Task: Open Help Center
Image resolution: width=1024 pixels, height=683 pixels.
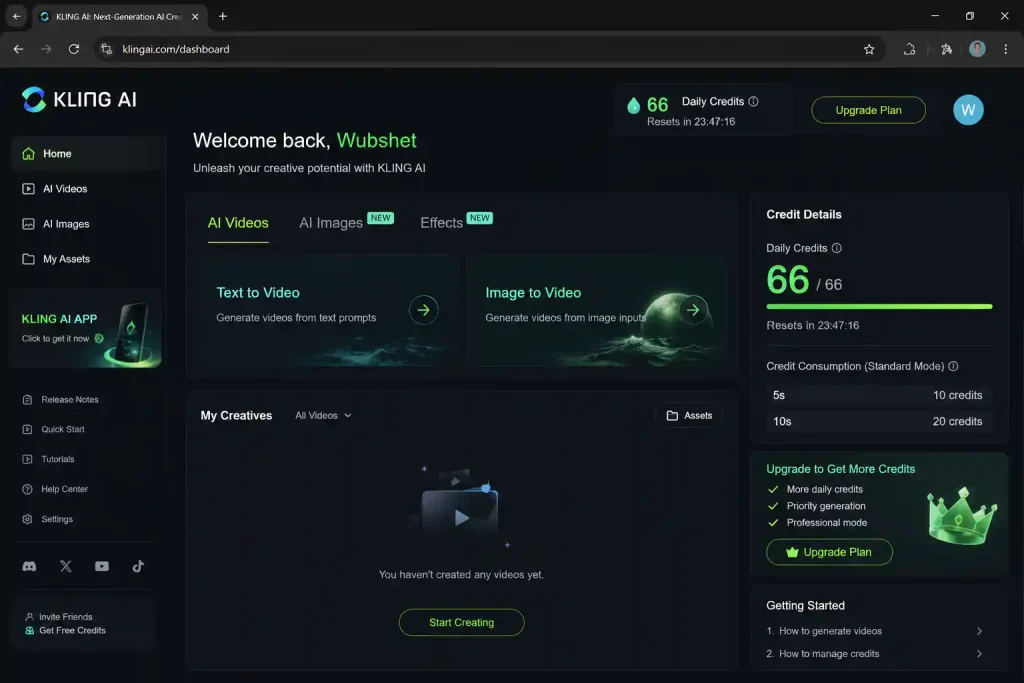Action: coord(56,489)
